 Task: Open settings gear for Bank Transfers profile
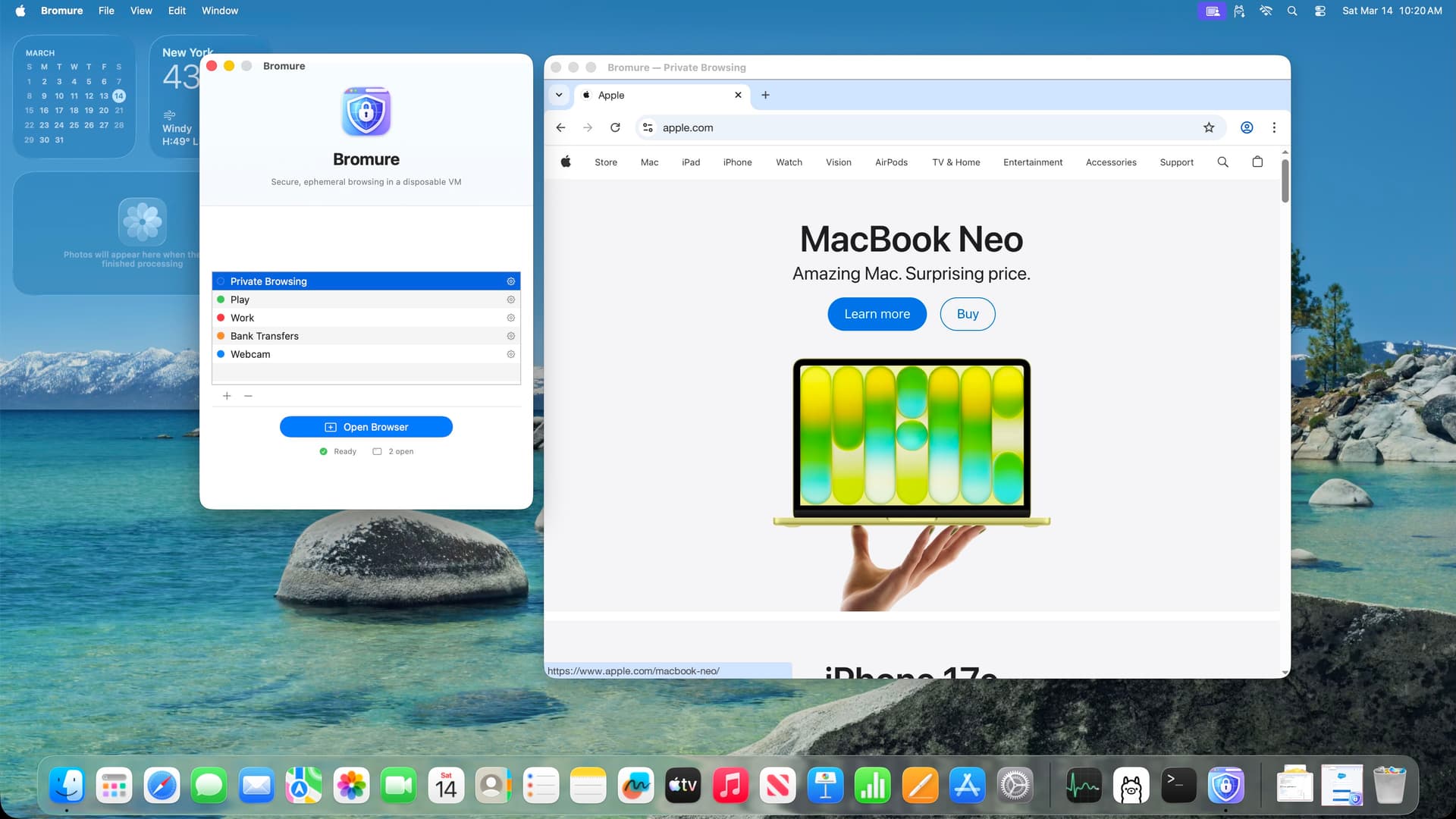tap(510, 336)
